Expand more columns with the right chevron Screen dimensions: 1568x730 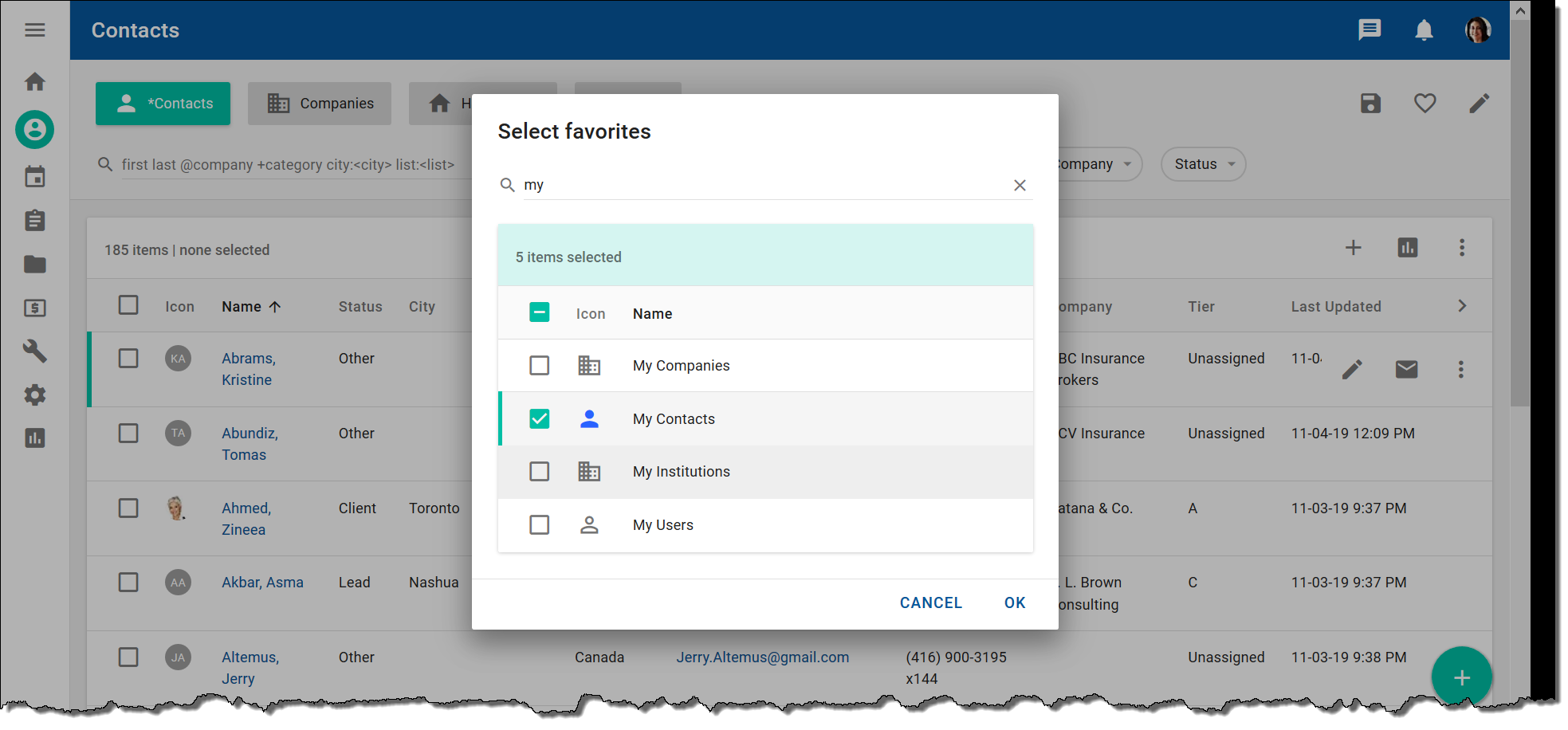(1462, 306)
